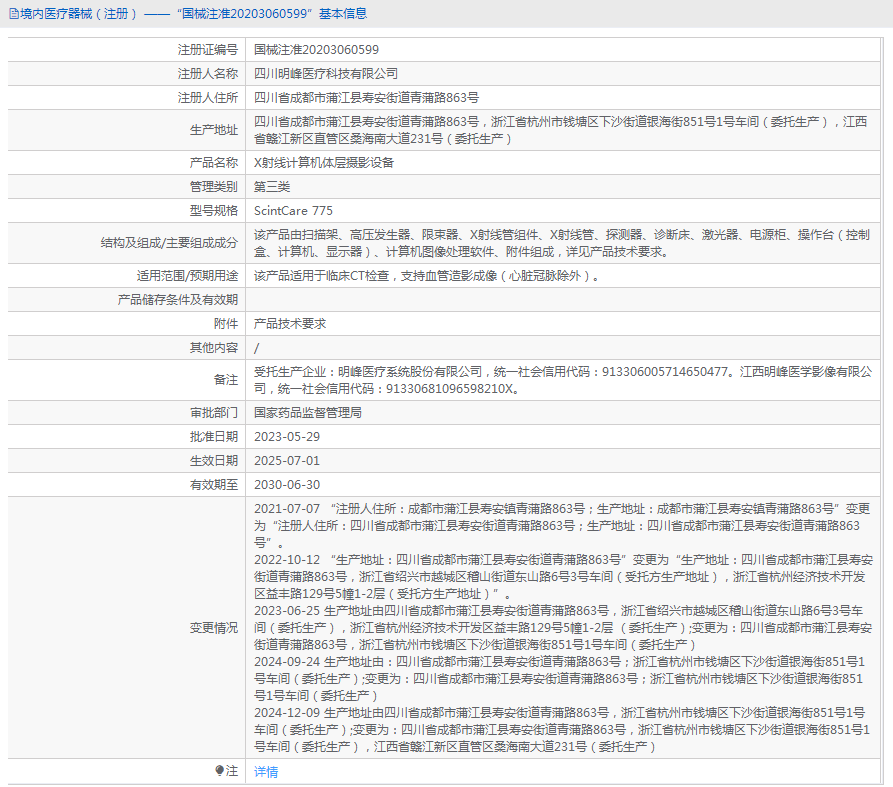Click the 注册证编号 label

click(x=207, y=50)
